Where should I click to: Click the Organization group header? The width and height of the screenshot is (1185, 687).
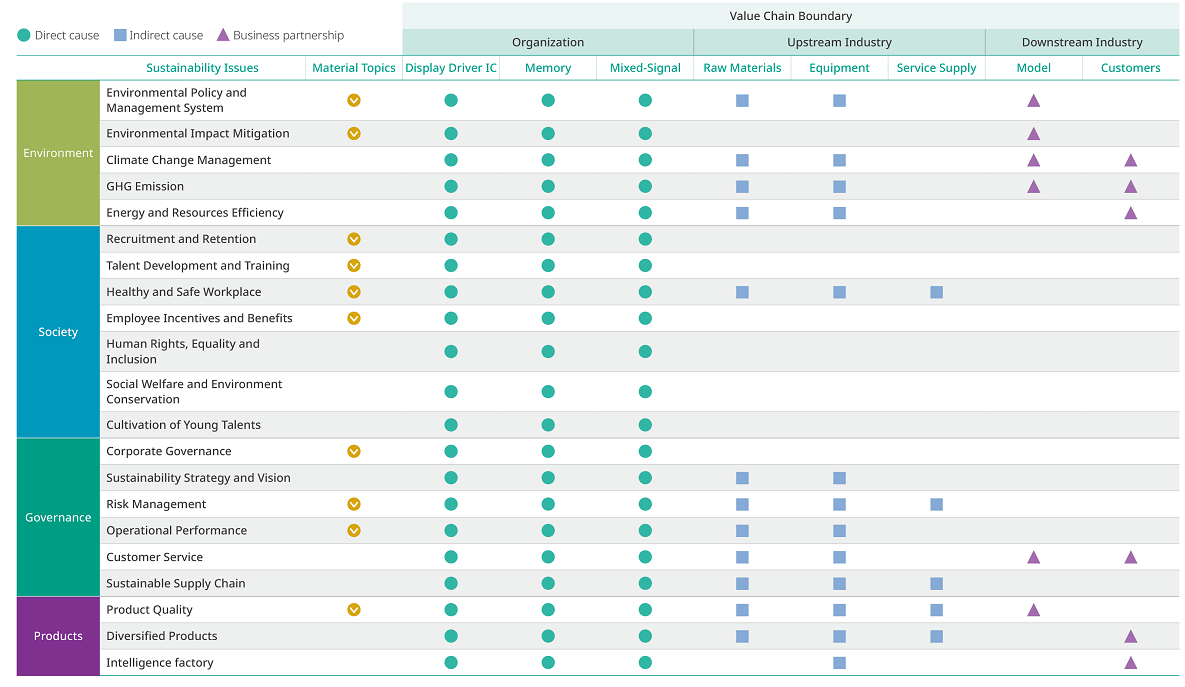click(548, 42)
